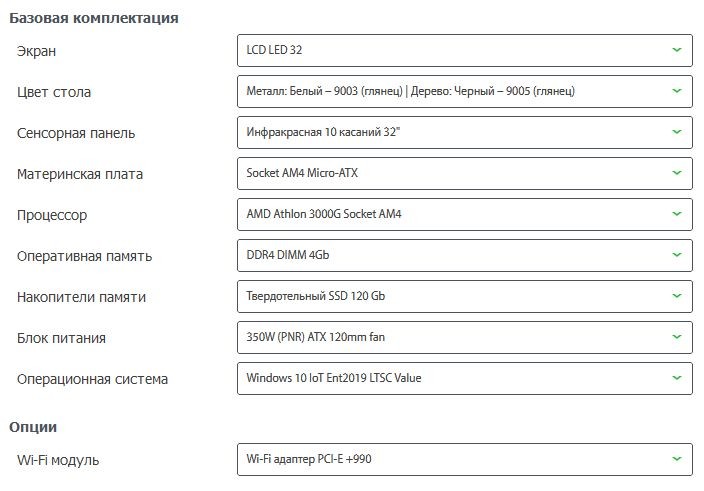
Task: Click the green arrow beside Инфракрасная 10 касаний
Action: (x=677, y=132)
